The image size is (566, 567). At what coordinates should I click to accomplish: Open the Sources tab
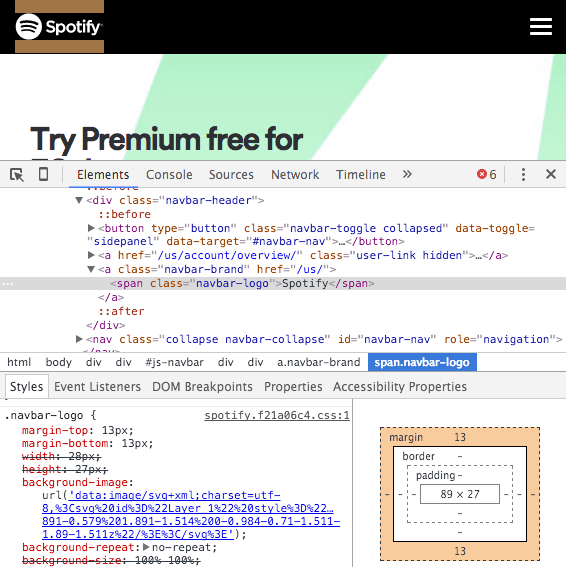pos(231,175)
